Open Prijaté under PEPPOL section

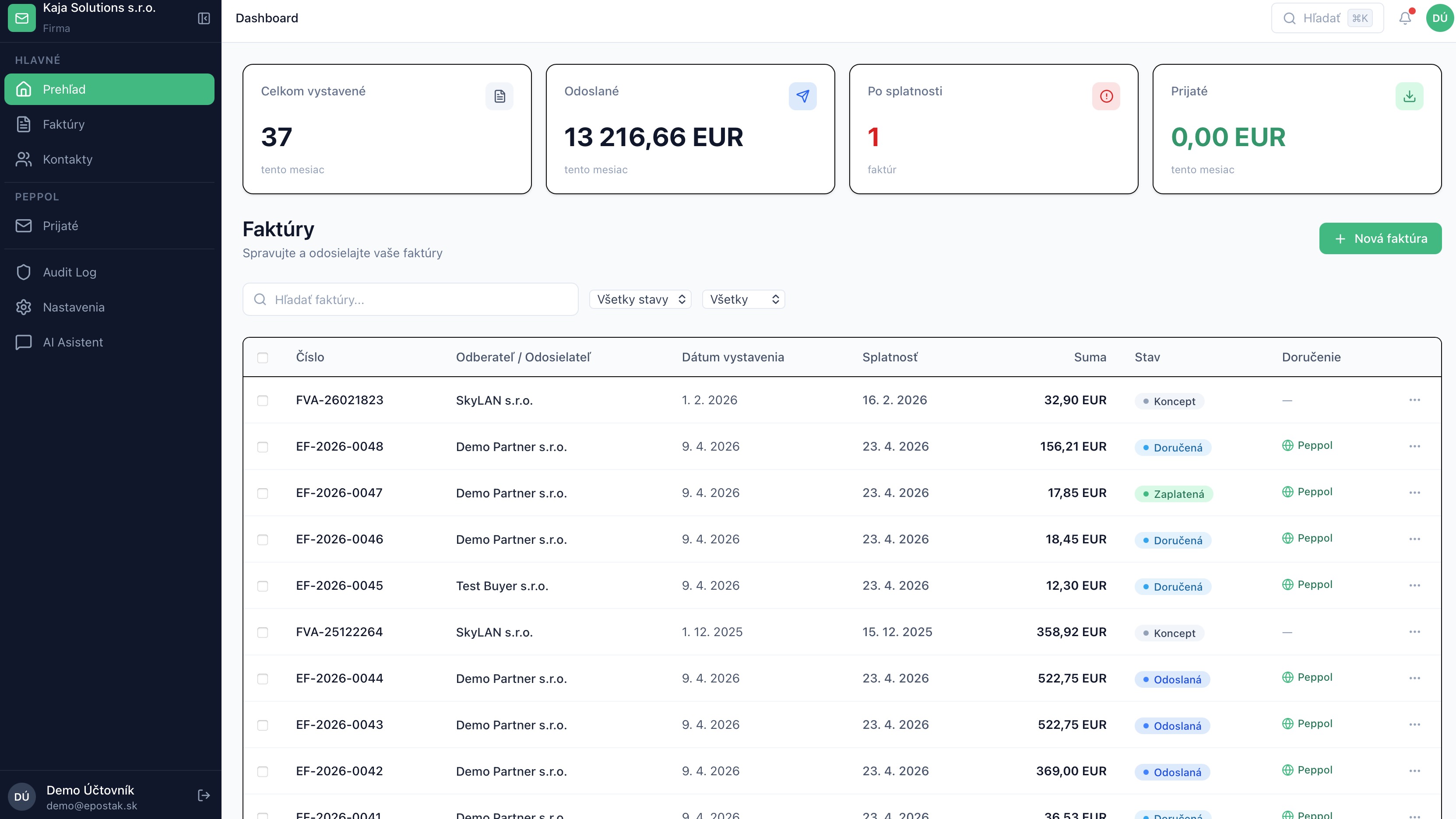click(x=60, y=225)
